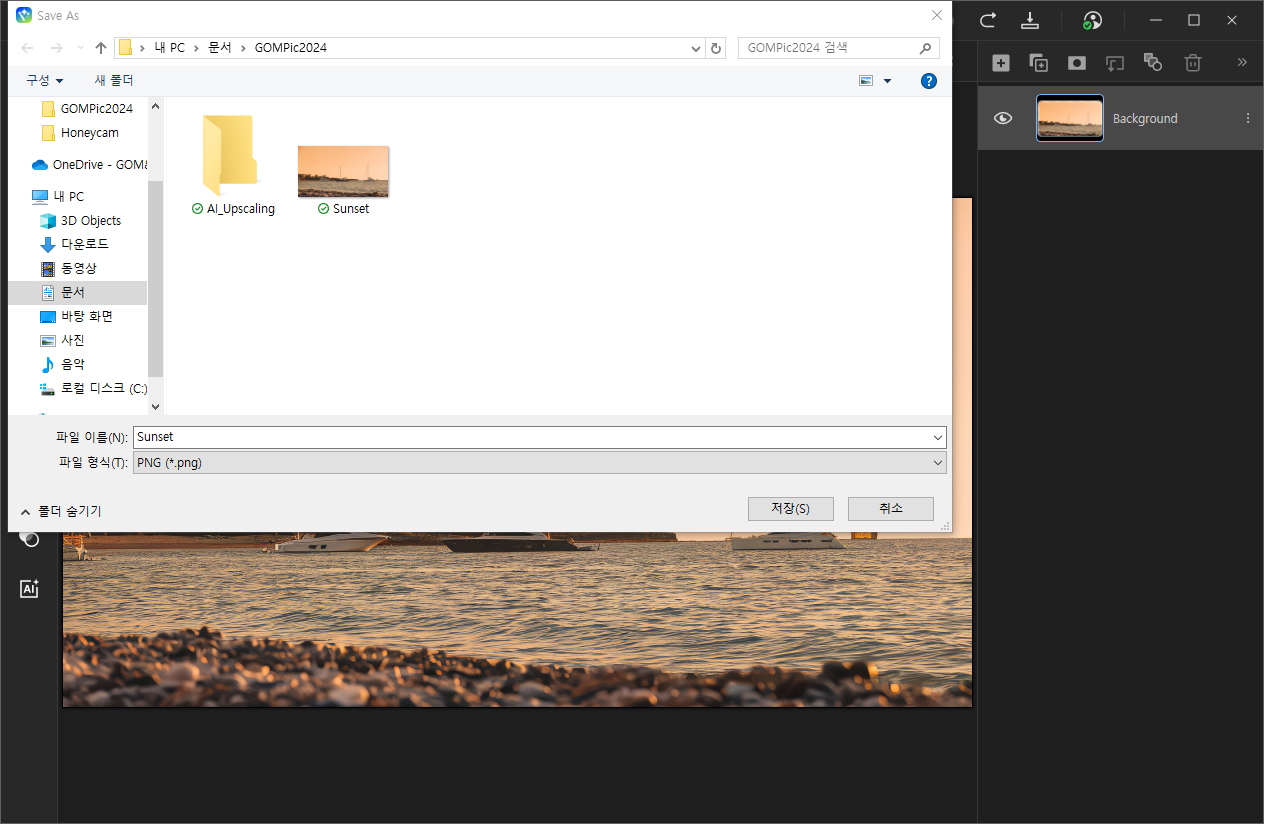
Task: Collapse folders with 폴더 숨기기 toggle
Action: click(x=61, y=511)
